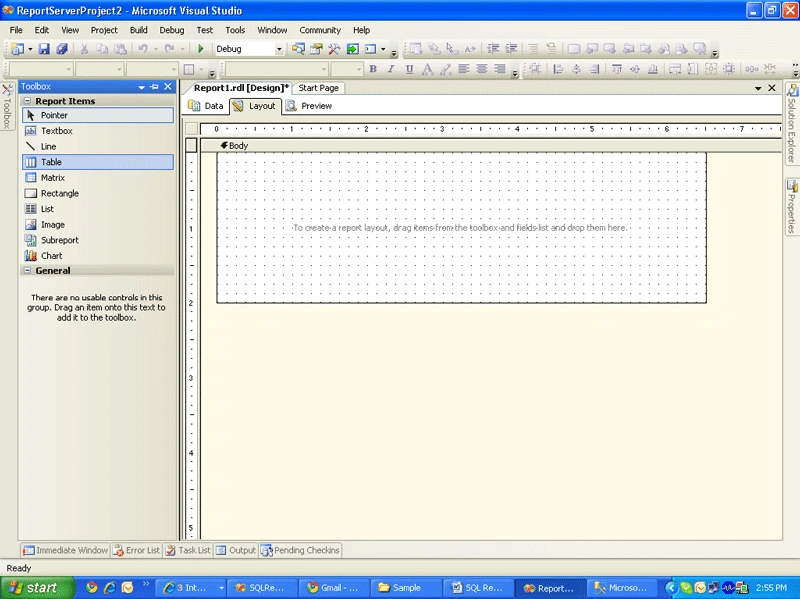This screenshot has width=800, height=599.
Task: Toggle Italic formatting
Action: coord(391,69)
